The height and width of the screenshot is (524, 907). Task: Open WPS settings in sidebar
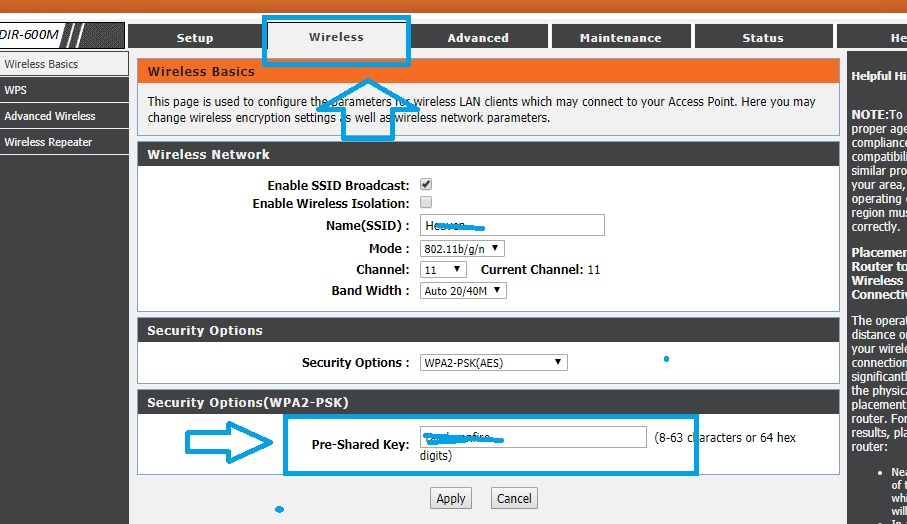[16, 90]
